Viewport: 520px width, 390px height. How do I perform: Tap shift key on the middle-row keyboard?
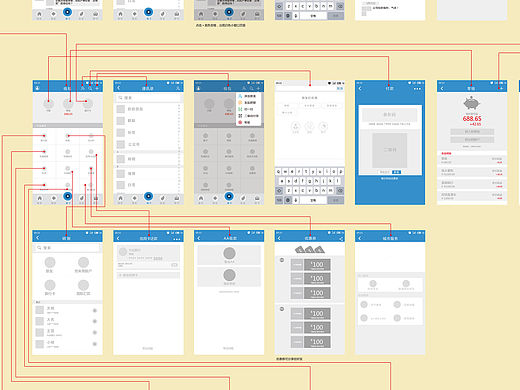tap(279, 191)
